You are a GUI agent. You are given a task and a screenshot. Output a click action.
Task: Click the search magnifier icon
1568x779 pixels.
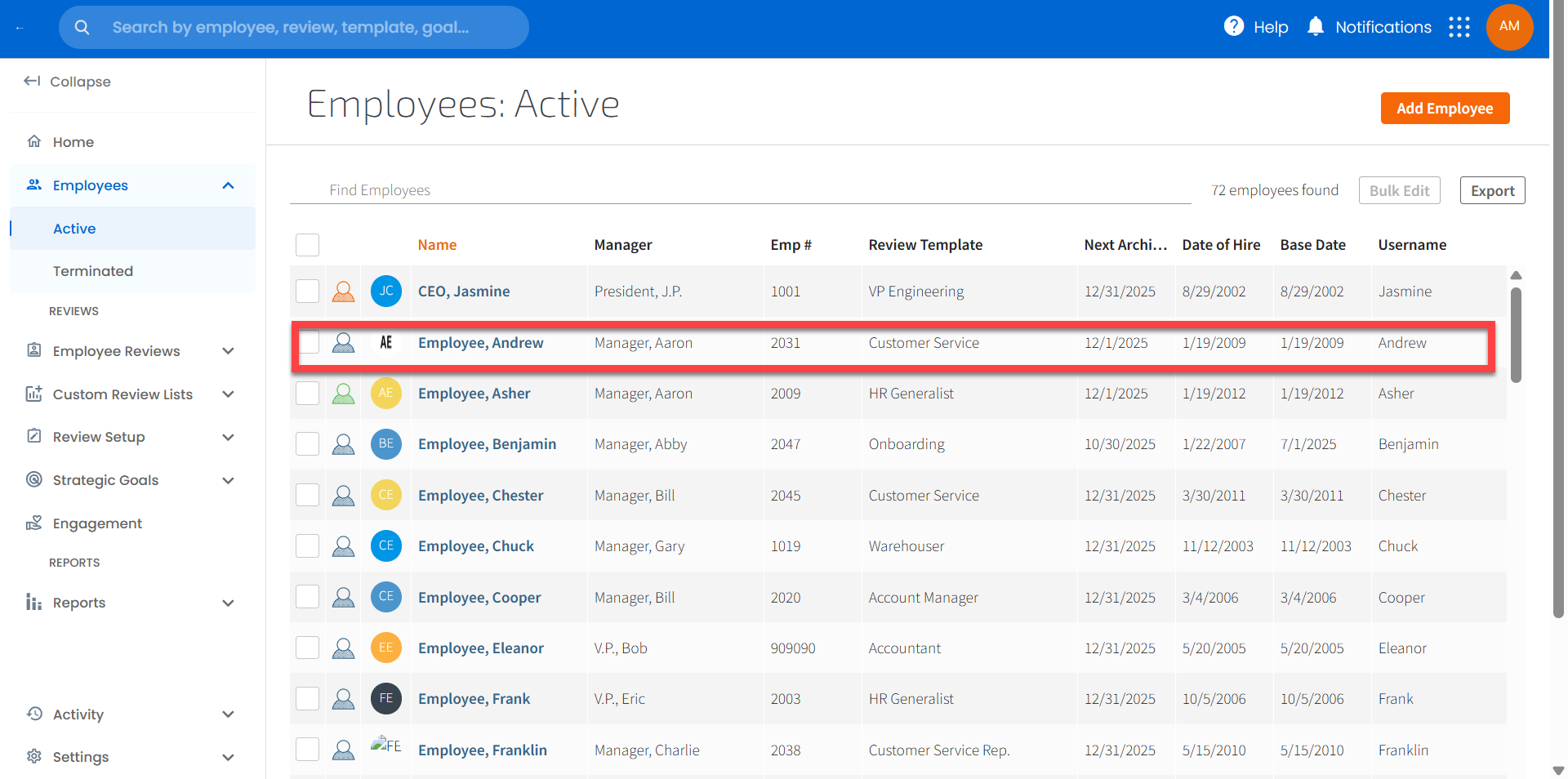[x=82, y=27]
